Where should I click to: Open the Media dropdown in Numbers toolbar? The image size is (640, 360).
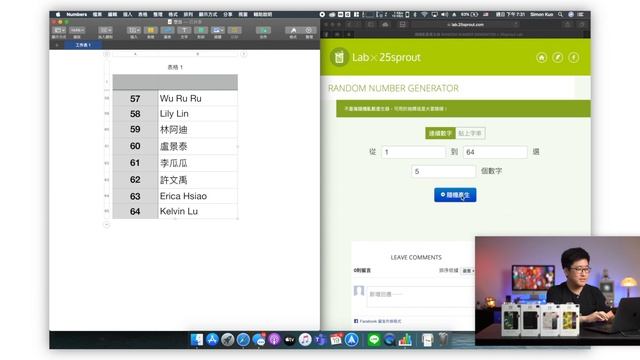[218, 30]
